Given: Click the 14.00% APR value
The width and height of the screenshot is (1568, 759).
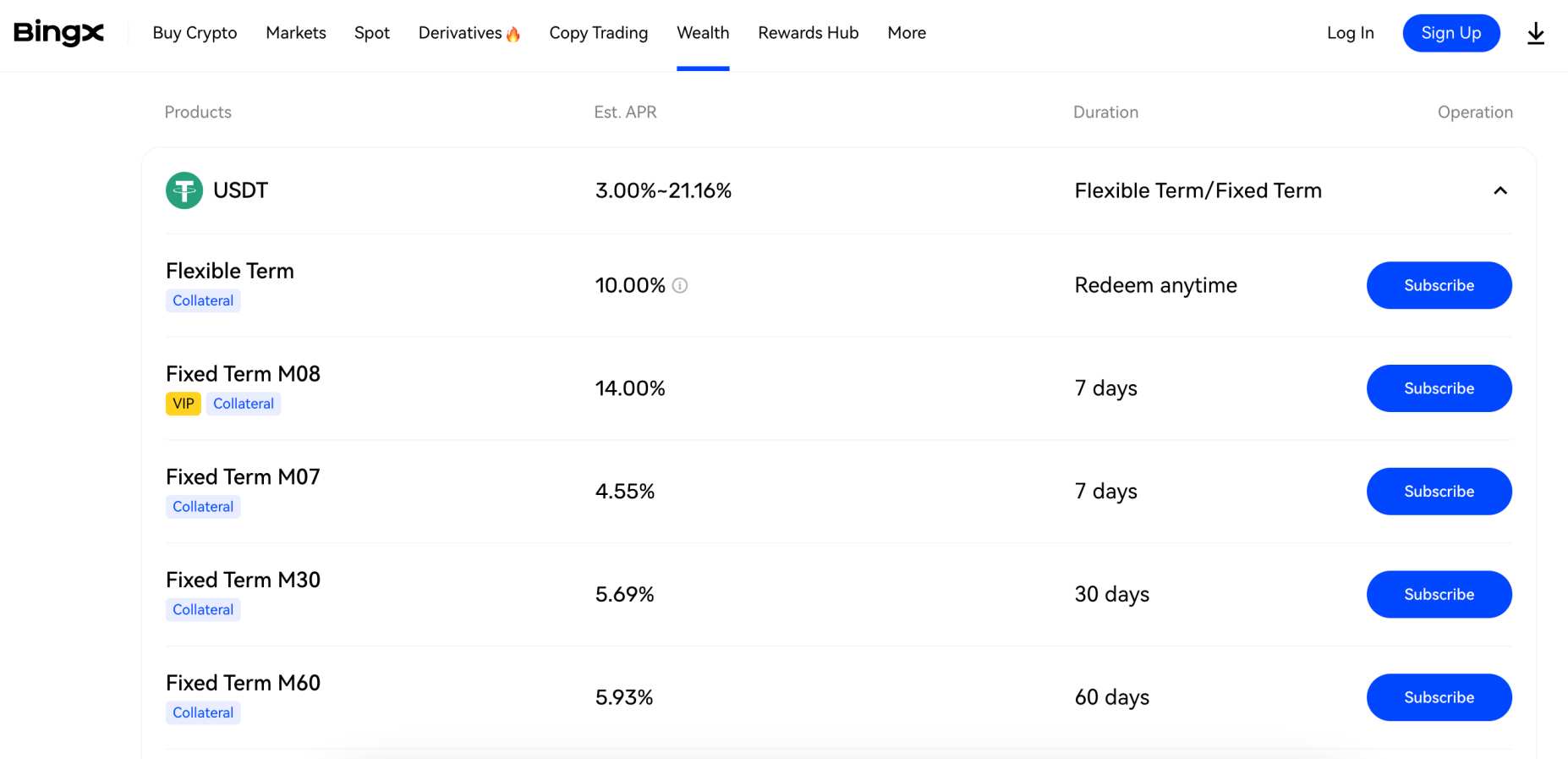Looking at the screenshot, I should click(630, 388).
